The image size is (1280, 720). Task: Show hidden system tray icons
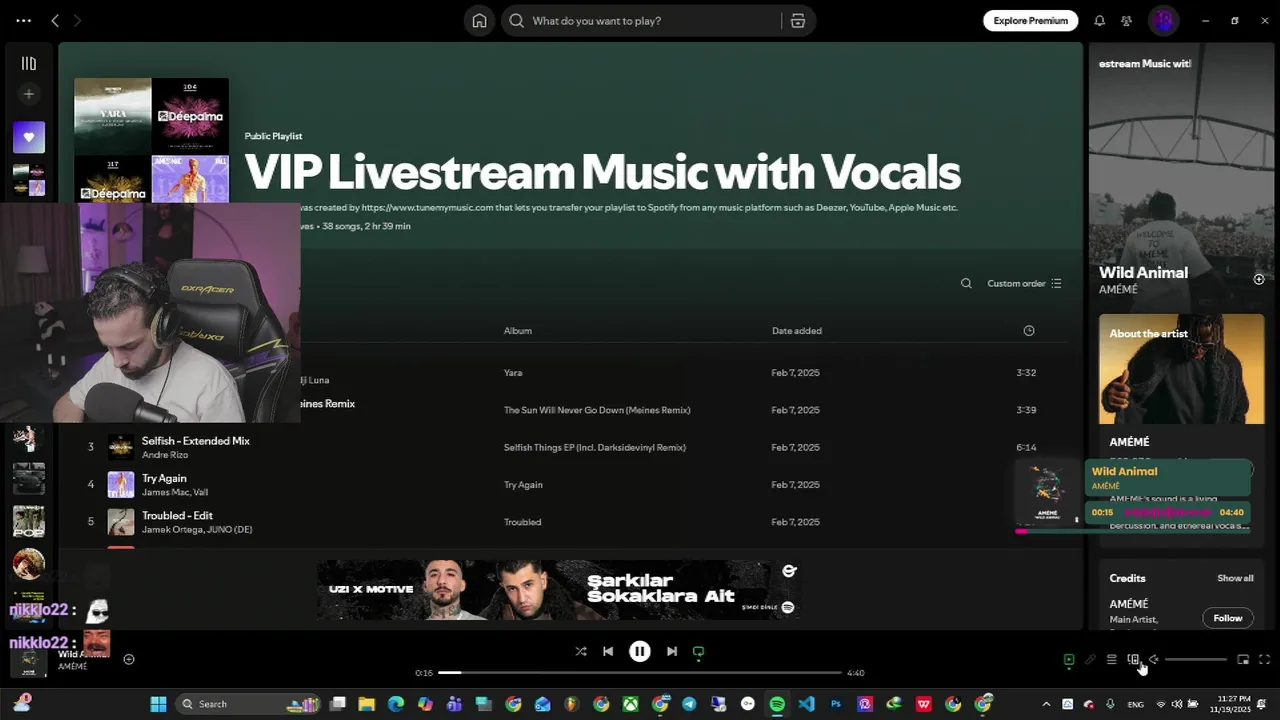click(1046, 704)
